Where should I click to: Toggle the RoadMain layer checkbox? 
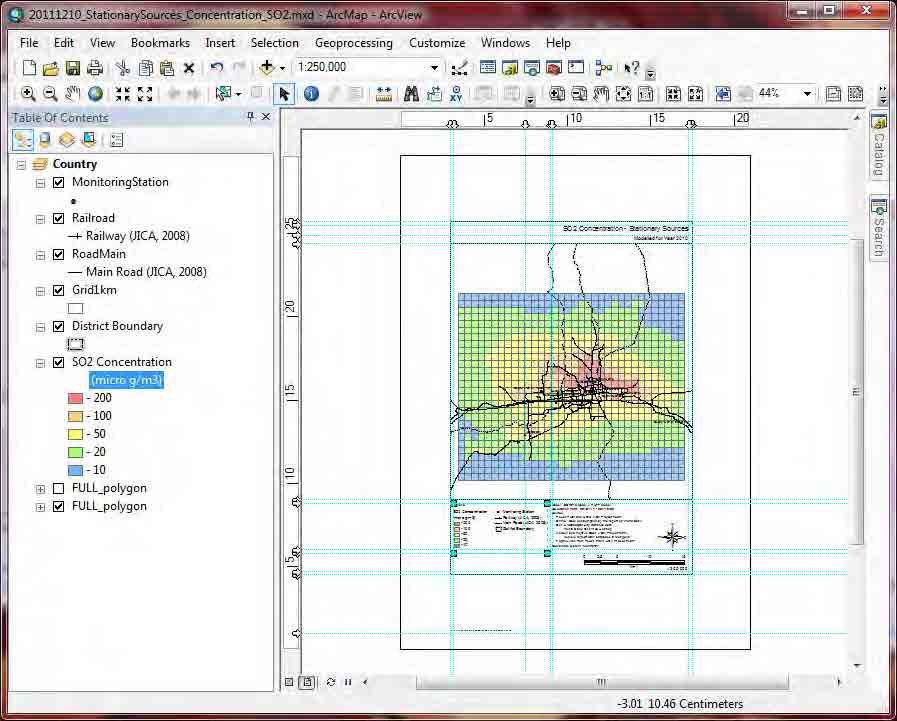pos(58,255)
